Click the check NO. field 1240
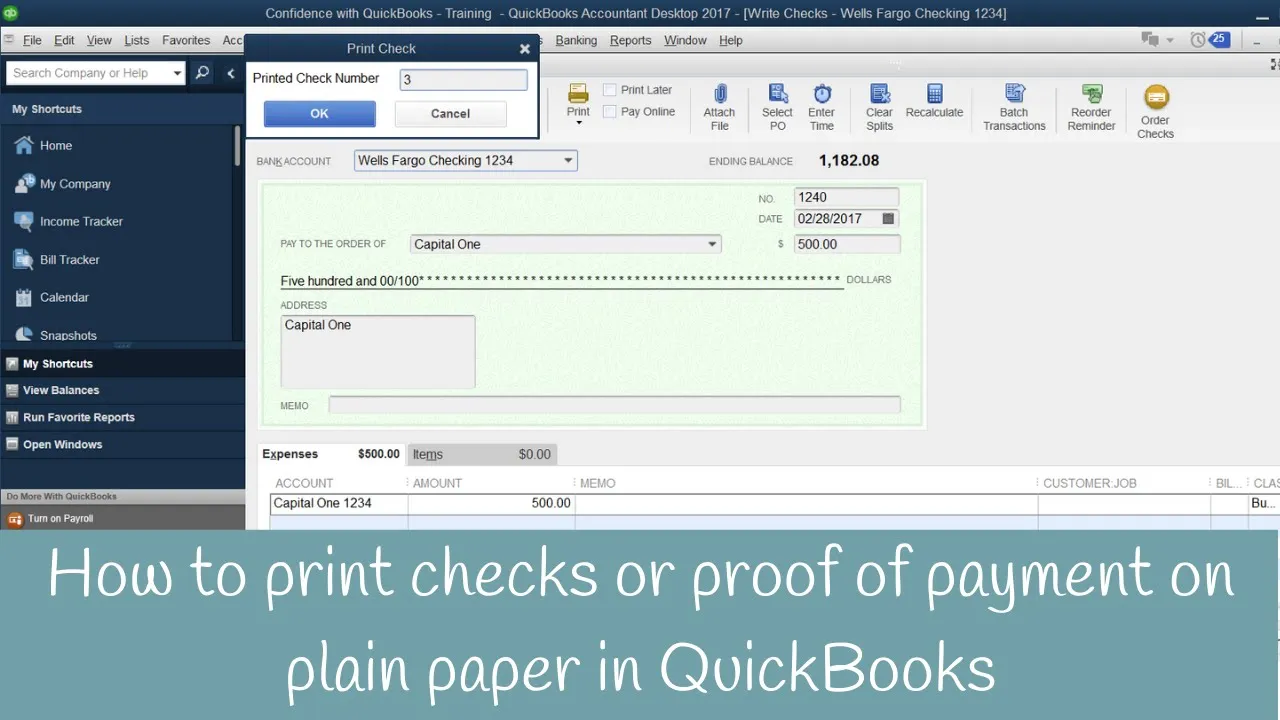 tap(846, 197)
